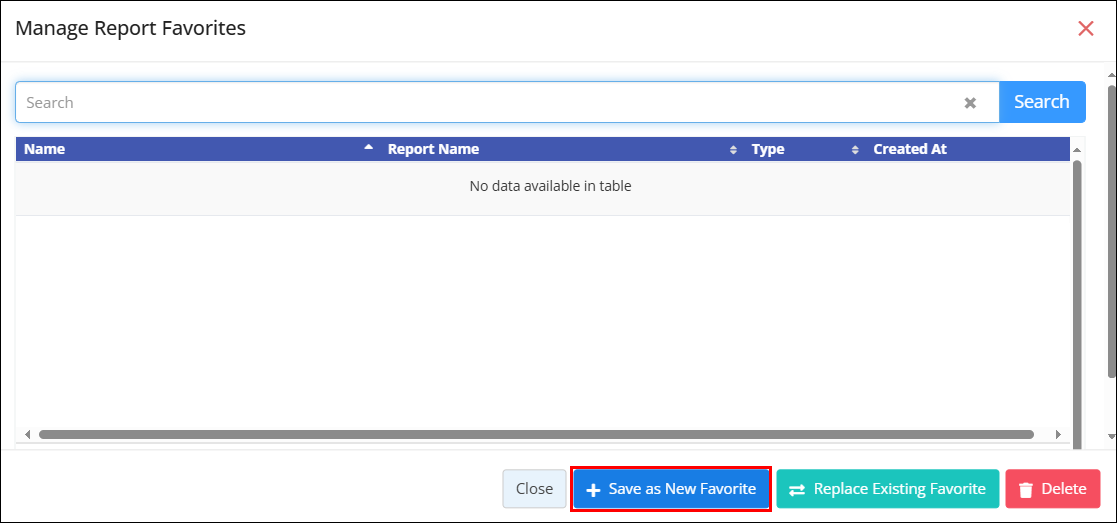Image resolution: width=1117 pixels, height=523 pixels.
Task: Click the blue Search button
Action: [x=1042, y=102]
